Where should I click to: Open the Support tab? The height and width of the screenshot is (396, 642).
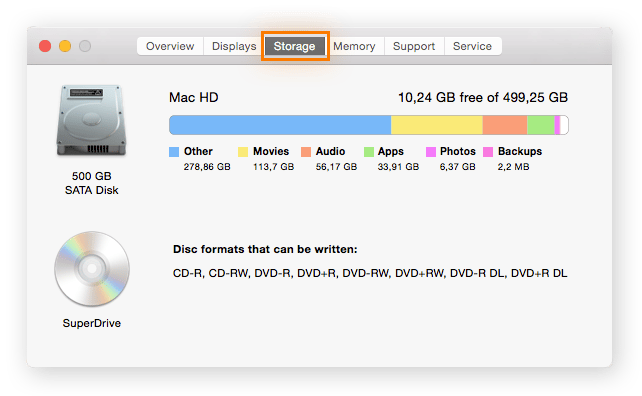tap(414, 46)
